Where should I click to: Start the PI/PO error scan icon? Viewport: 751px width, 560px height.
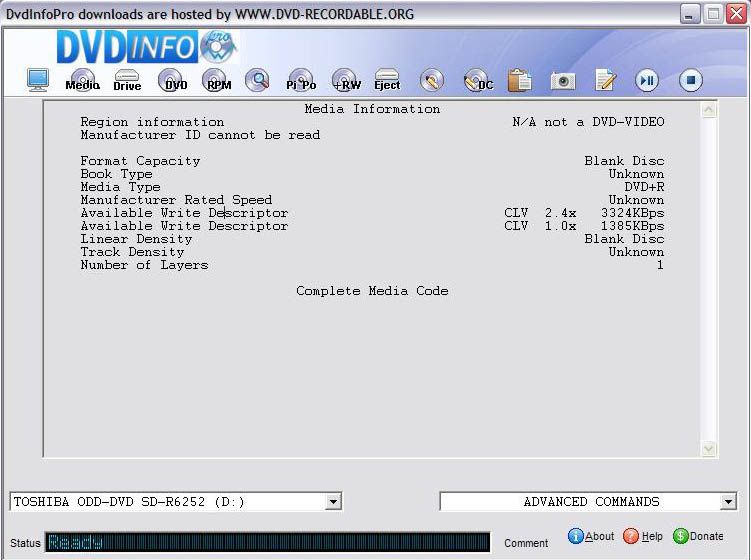(300, 81)
